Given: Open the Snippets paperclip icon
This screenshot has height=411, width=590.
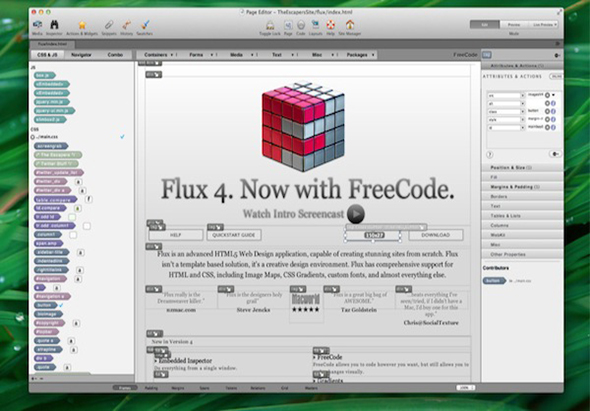Looking at the screenshot, I should point(109,25).
